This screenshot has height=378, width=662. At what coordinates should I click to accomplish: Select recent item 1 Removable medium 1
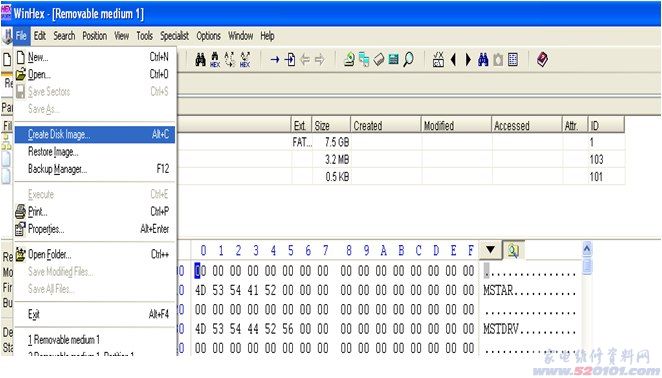95,340
